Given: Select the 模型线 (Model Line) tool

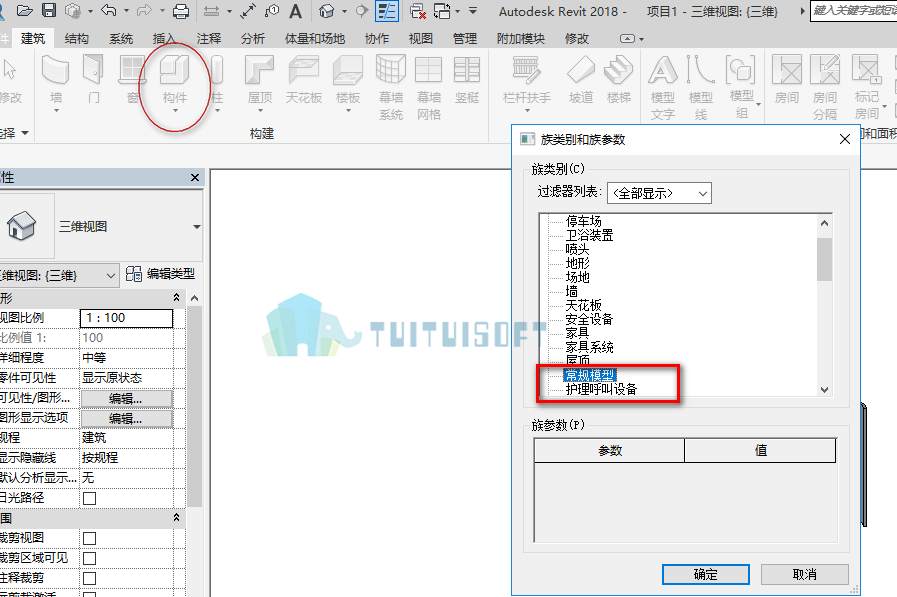Looking at the screenshot, I should [701, 87].
